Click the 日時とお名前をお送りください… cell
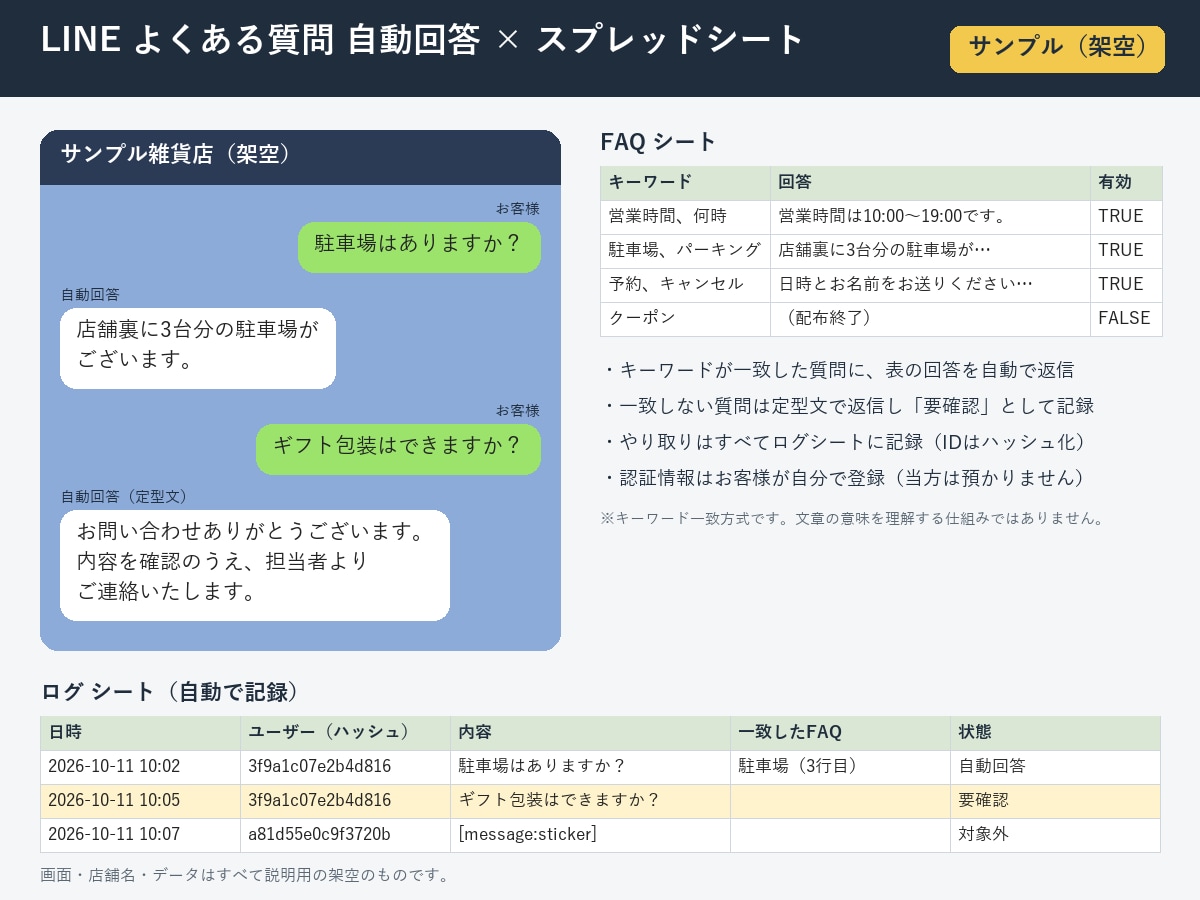The width and height of the screenshot is (1200, 900). coord(930,285)
